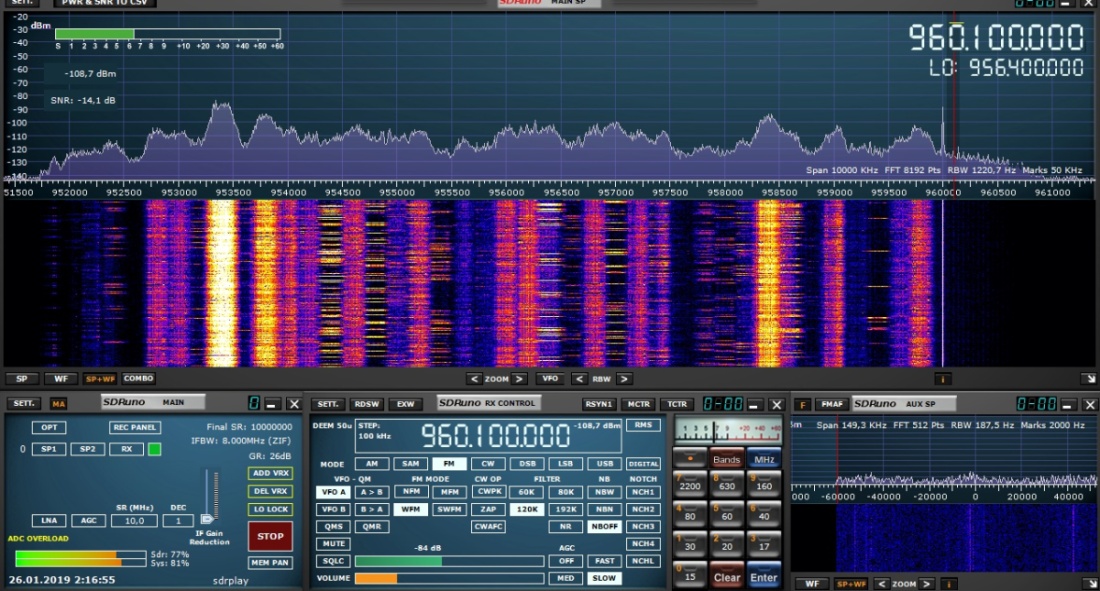Click Aux SP corner resize arrow icon

[x=1090, y=584]
